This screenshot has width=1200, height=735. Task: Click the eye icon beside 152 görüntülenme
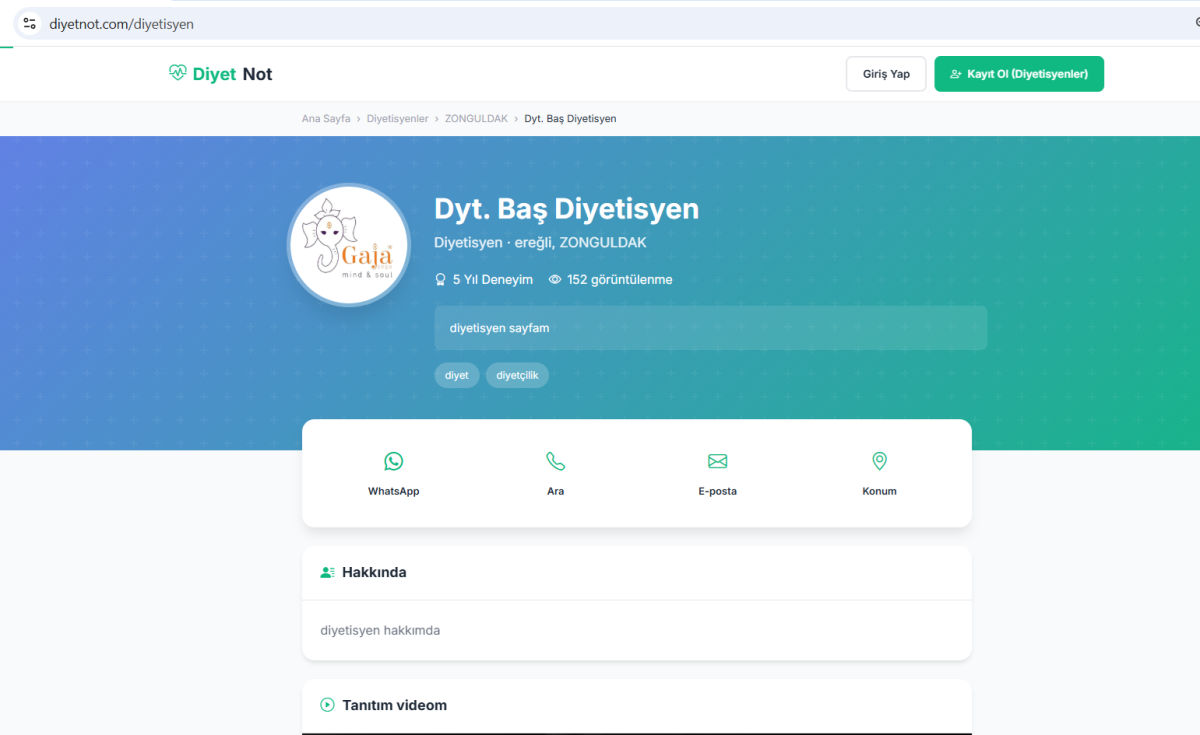click(x=555, y=280)
